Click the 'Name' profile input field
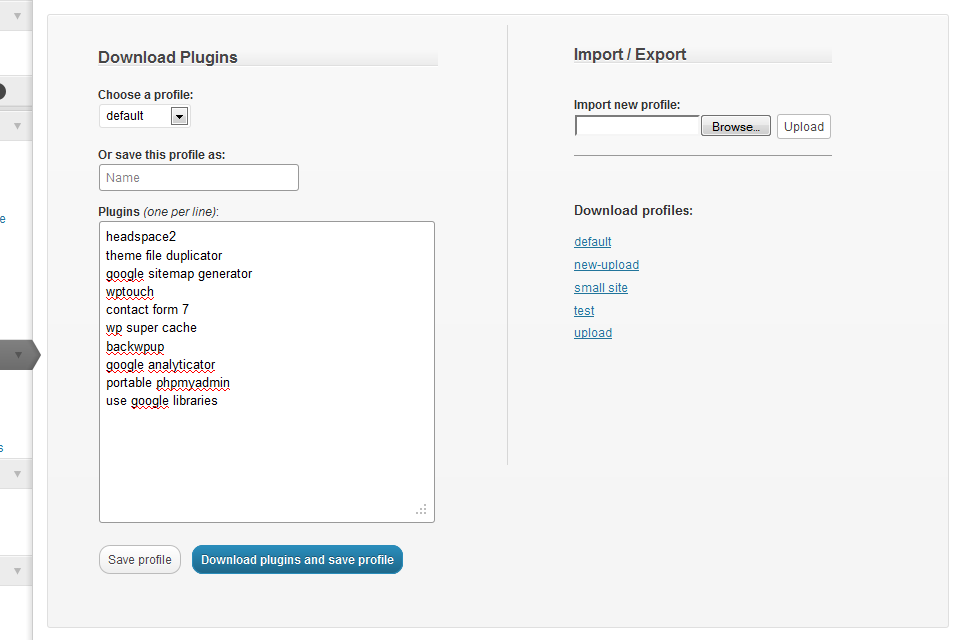The image size is (964, 640). pos(199,178)
